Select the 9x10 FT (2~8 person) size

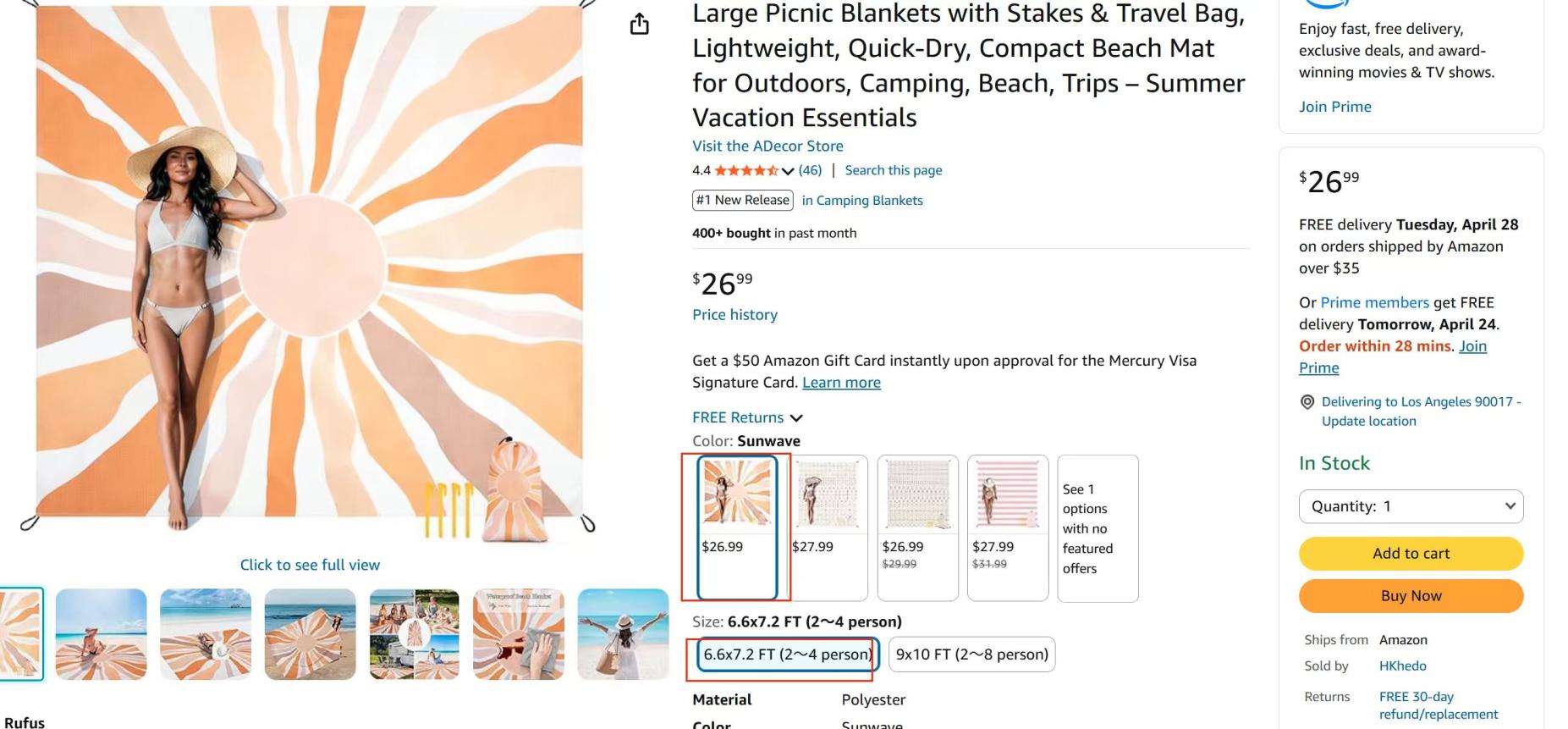971,654
